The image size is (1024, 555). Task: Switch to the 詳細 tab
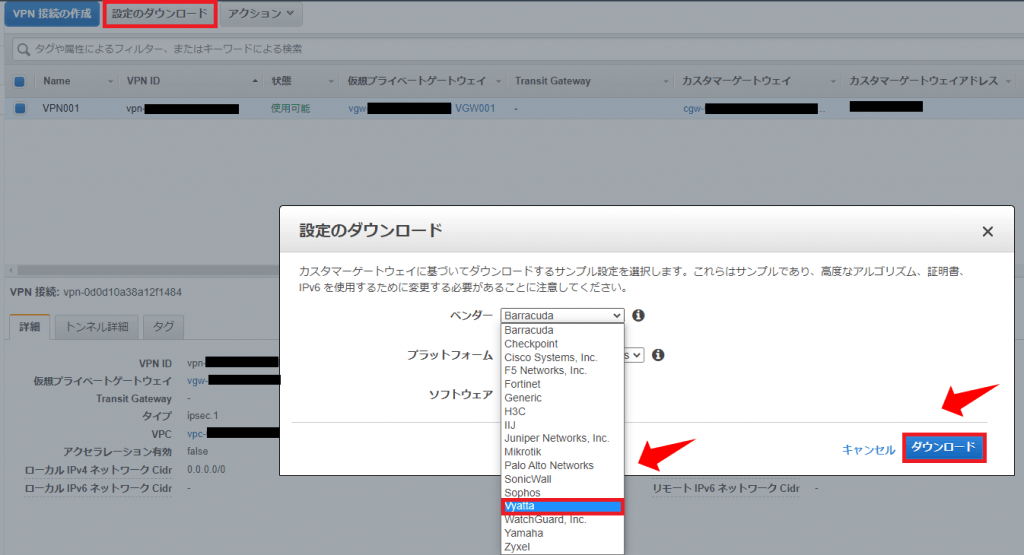click(29, 326)
